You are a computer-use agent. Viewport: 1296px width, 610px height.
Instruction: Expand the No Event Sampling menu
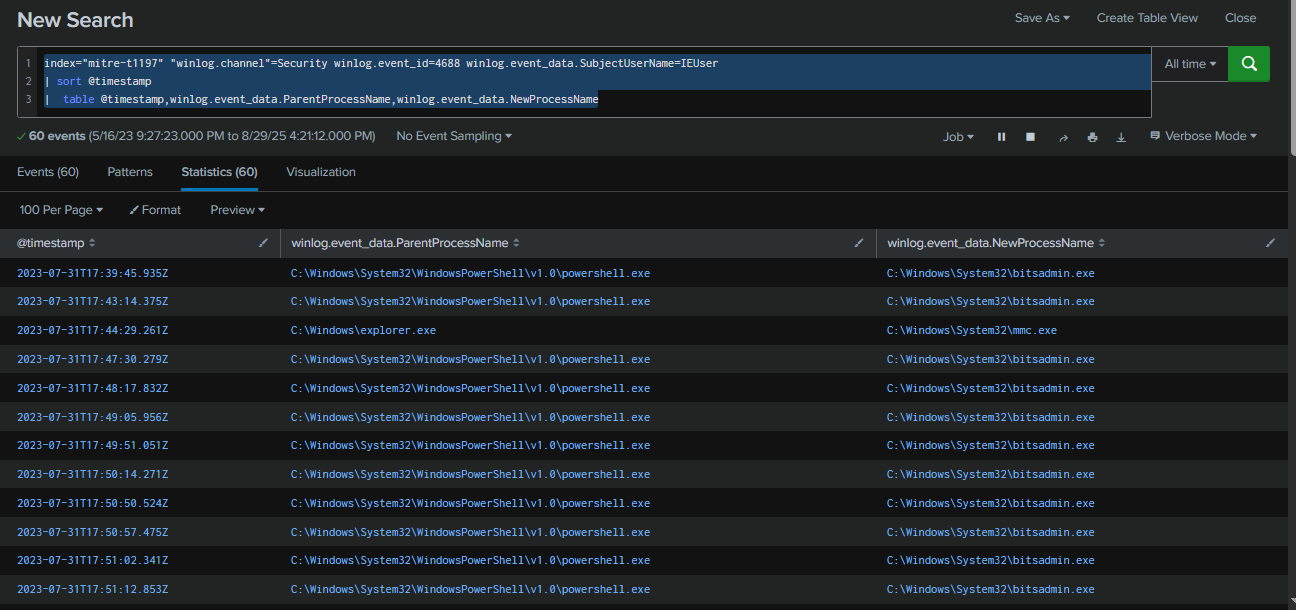point(454,136)
